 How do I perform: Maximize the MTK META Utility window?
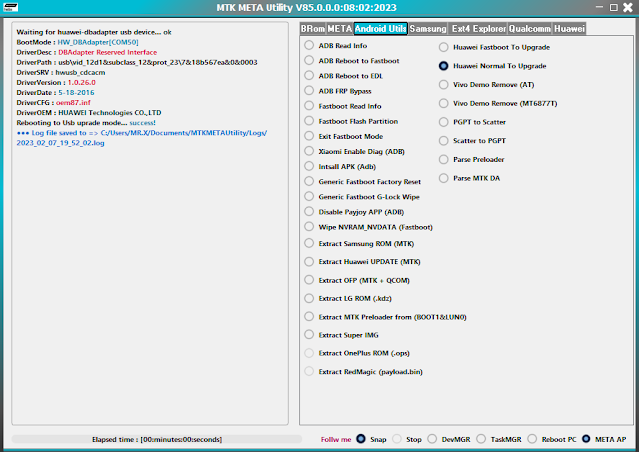613,7
